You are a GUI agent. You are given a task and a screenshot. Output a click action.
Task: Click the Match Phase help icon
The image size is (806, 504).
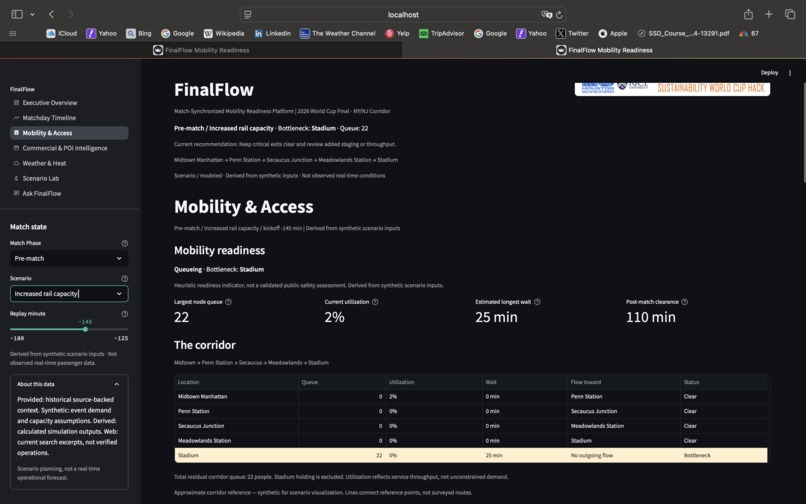coord(124,243)
